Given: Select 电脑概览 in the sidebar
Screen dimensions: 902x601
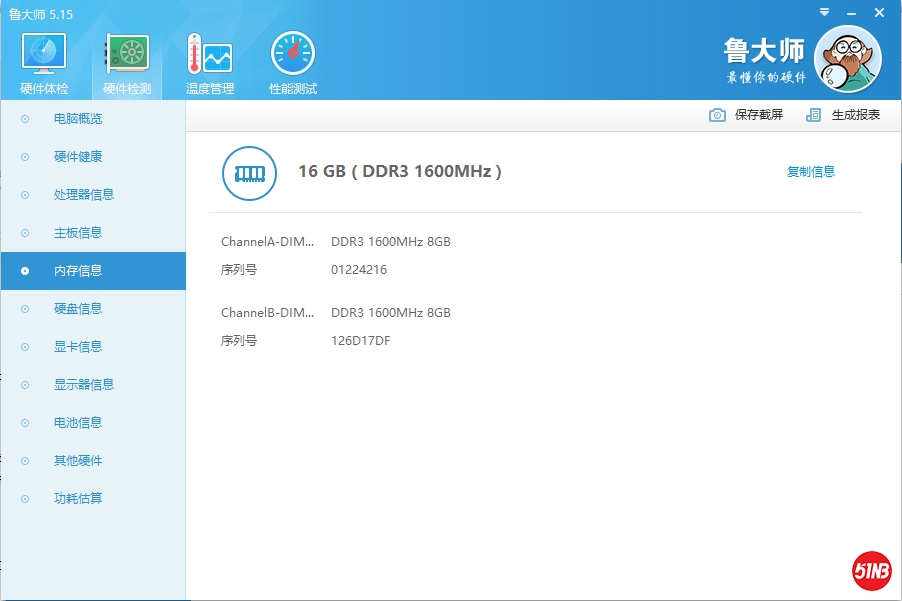Looking at the screenshot, I should pyautogui.click(x=78, y=119).
